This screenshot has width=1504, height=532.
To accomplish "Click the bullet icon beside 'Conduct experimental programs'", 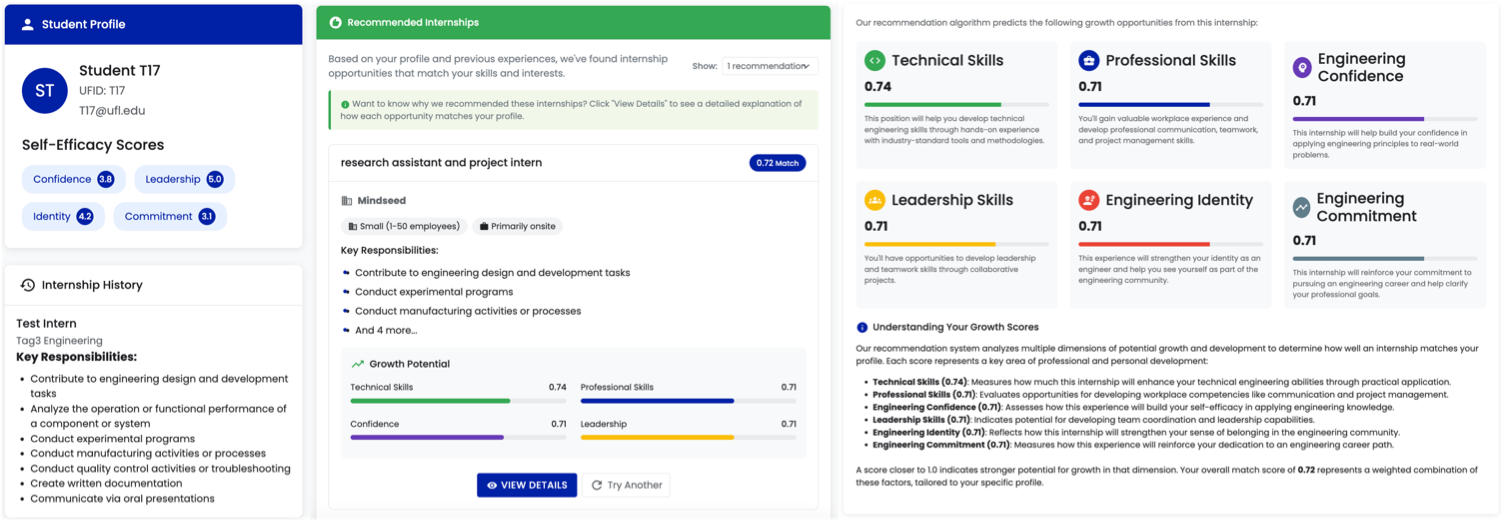I will [346, 292].
